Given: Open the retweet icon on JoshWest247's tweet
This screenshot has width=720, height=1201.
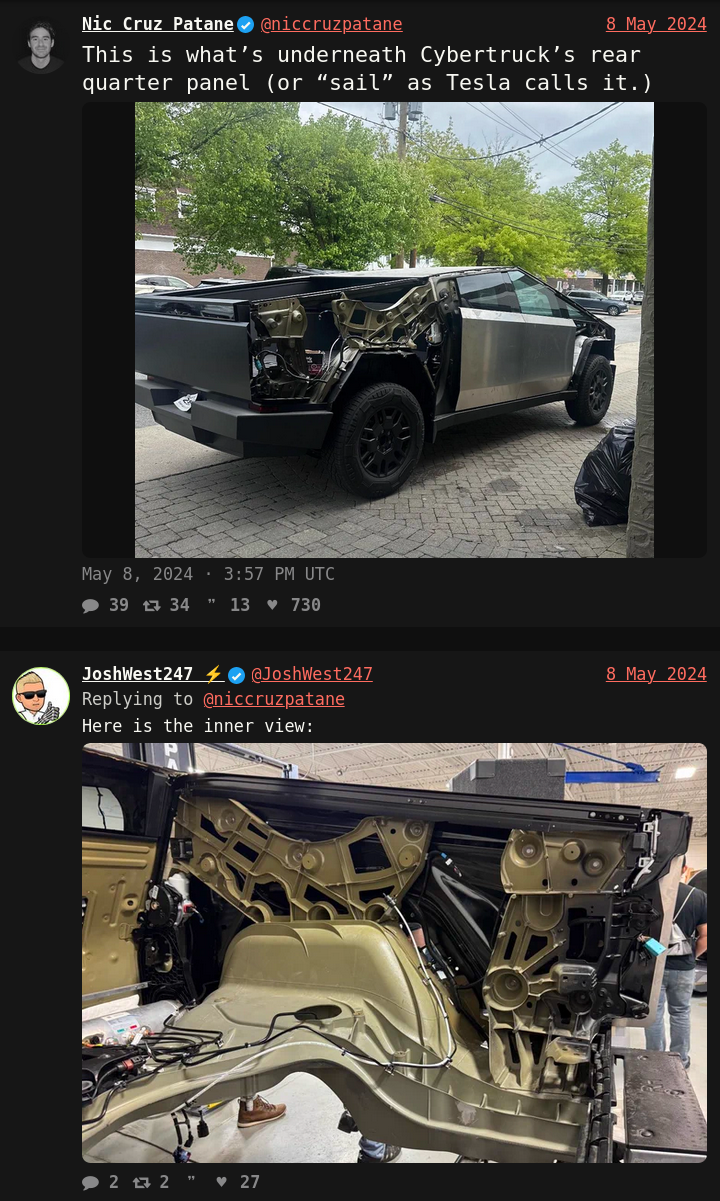Looking at the screenshot, I should tap(142, 1182).
